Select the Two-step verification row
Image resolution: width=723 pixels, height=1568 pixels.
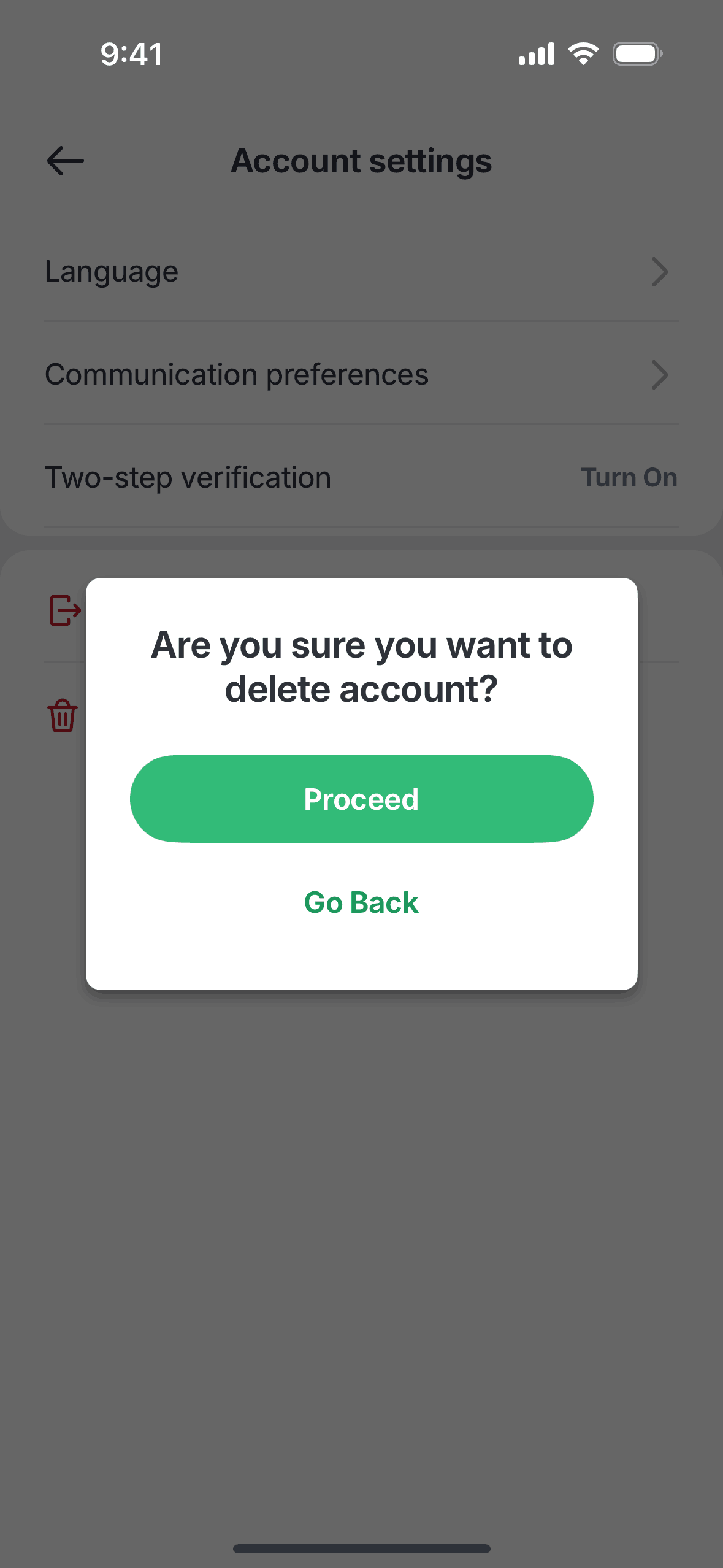pyautogui.click(x=361, y=477)
